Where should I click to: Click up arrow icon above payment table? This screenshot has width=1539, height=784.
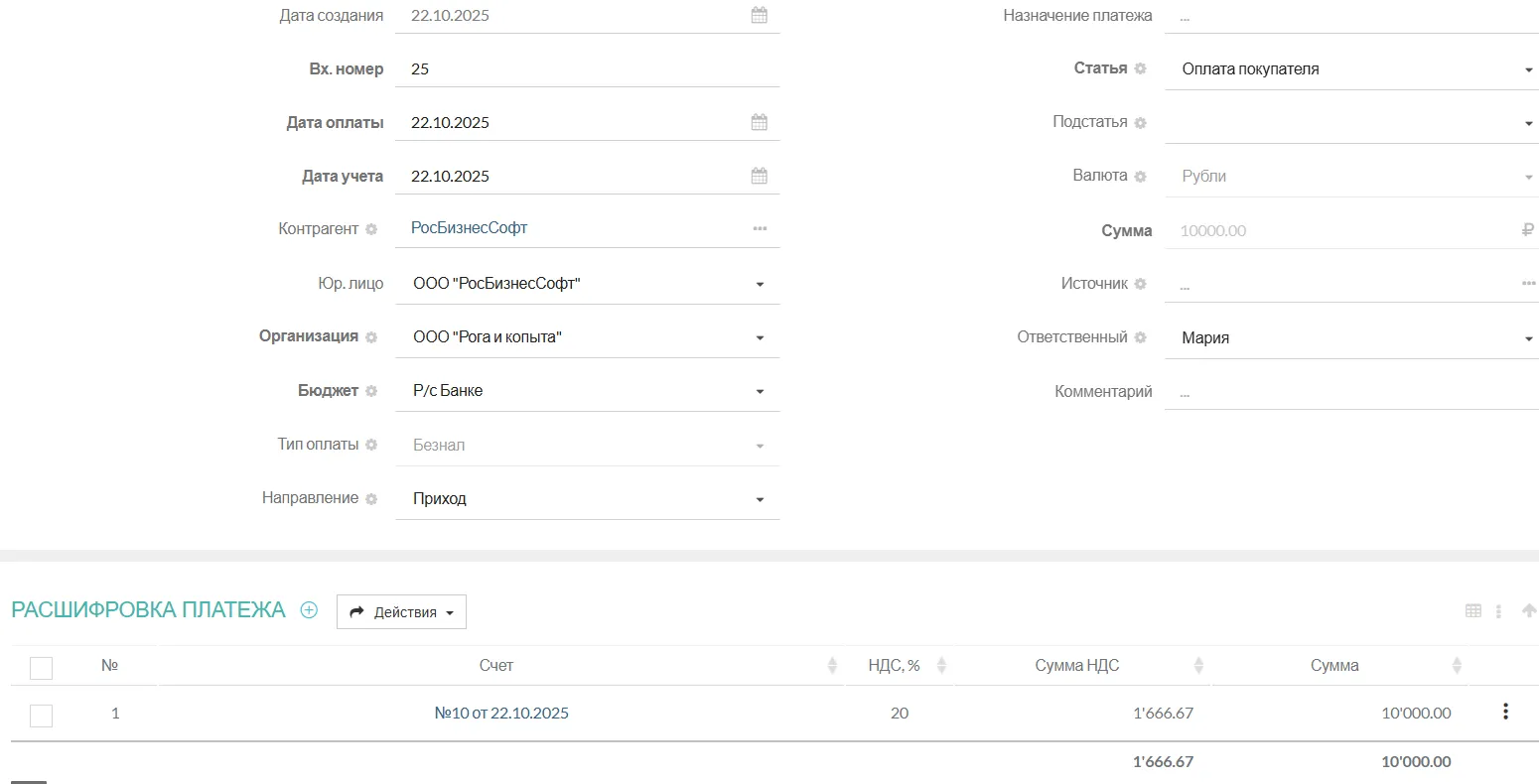coord(1529,611)
